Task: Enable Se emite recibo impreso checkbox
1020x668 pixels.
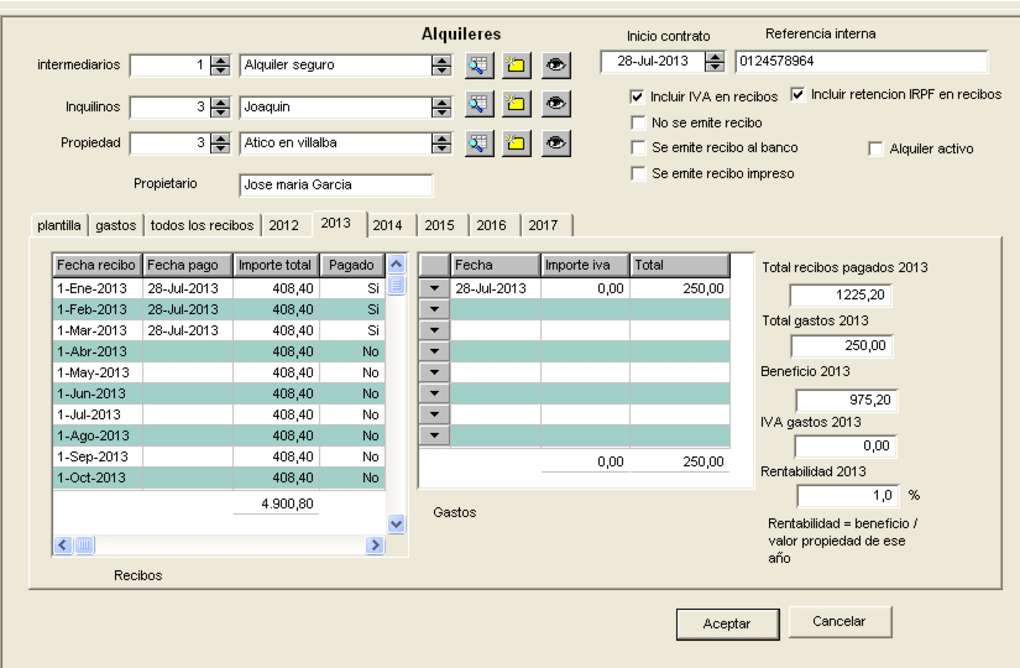Action: [638, 174]
